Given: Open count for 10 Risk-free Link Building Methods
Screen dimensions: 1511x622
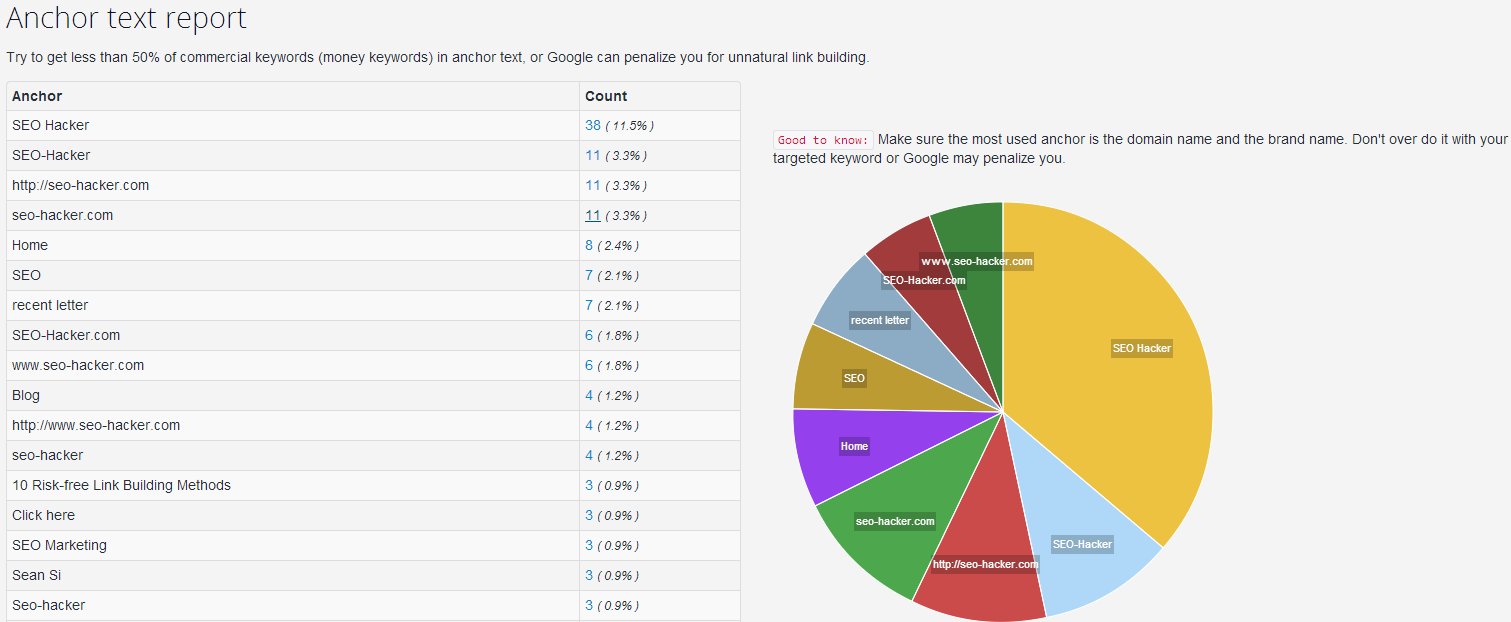Looking at the screenshot, I should coord(589,486).
